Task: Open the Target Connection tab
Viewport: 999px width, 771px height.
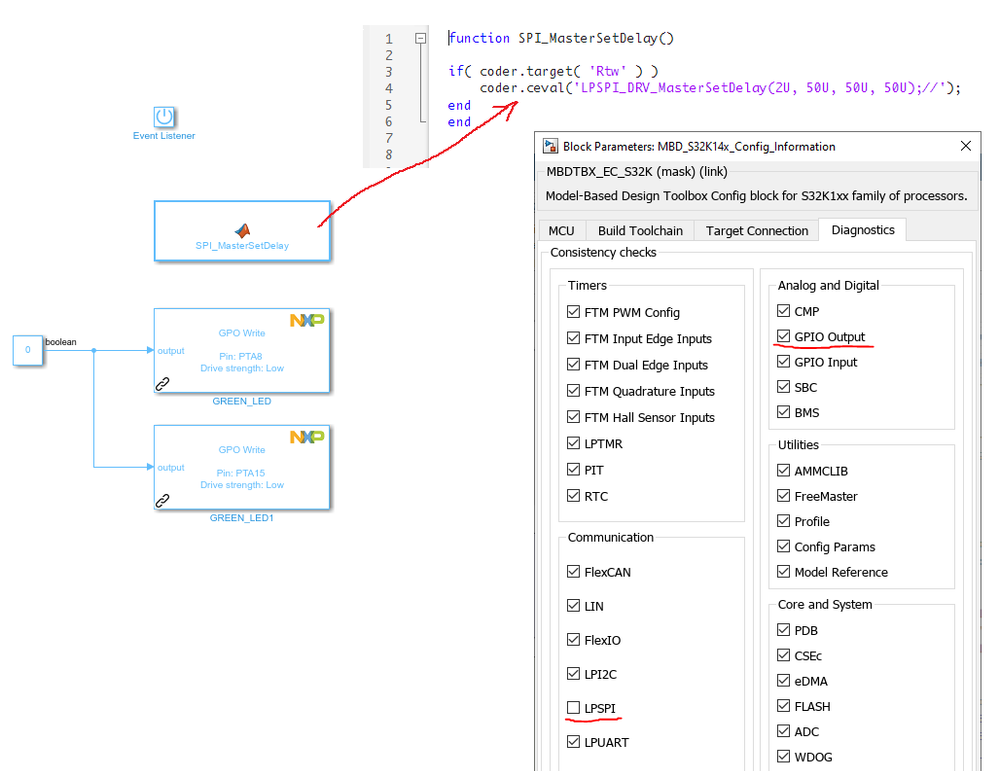Action: (x=756, y=231)
